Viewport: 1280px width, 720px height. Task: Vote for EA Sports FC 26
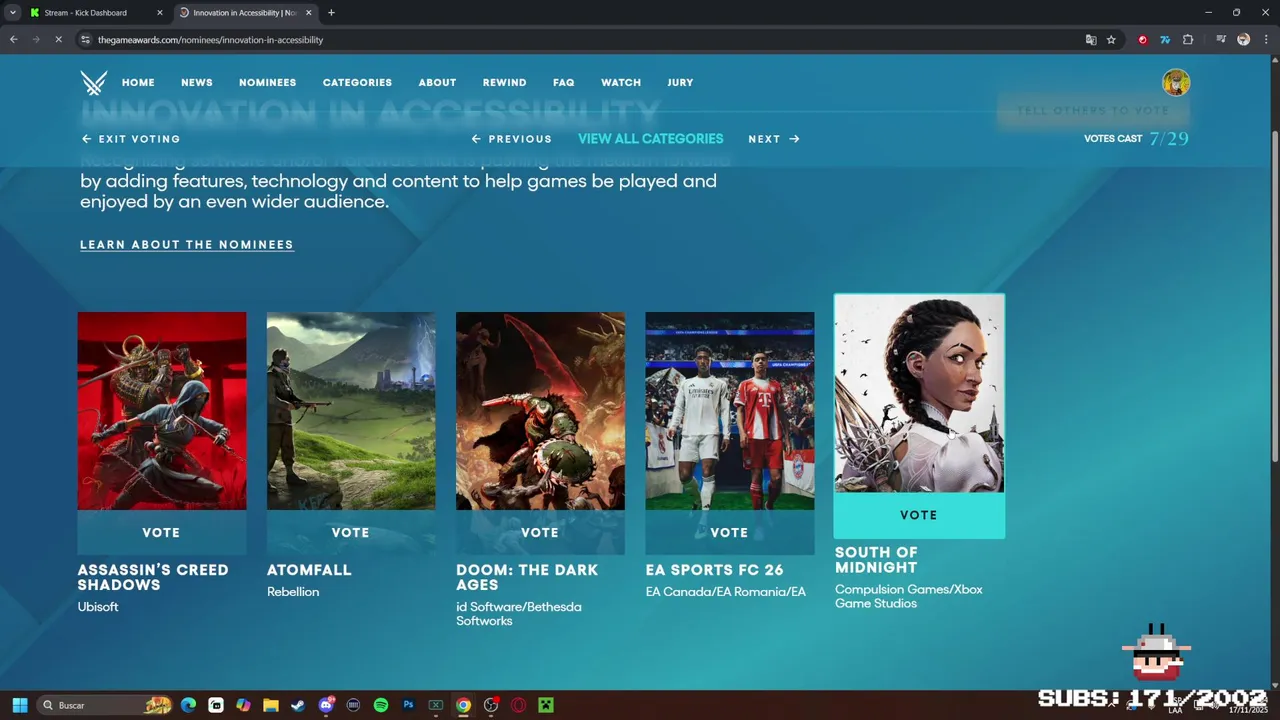729,533
